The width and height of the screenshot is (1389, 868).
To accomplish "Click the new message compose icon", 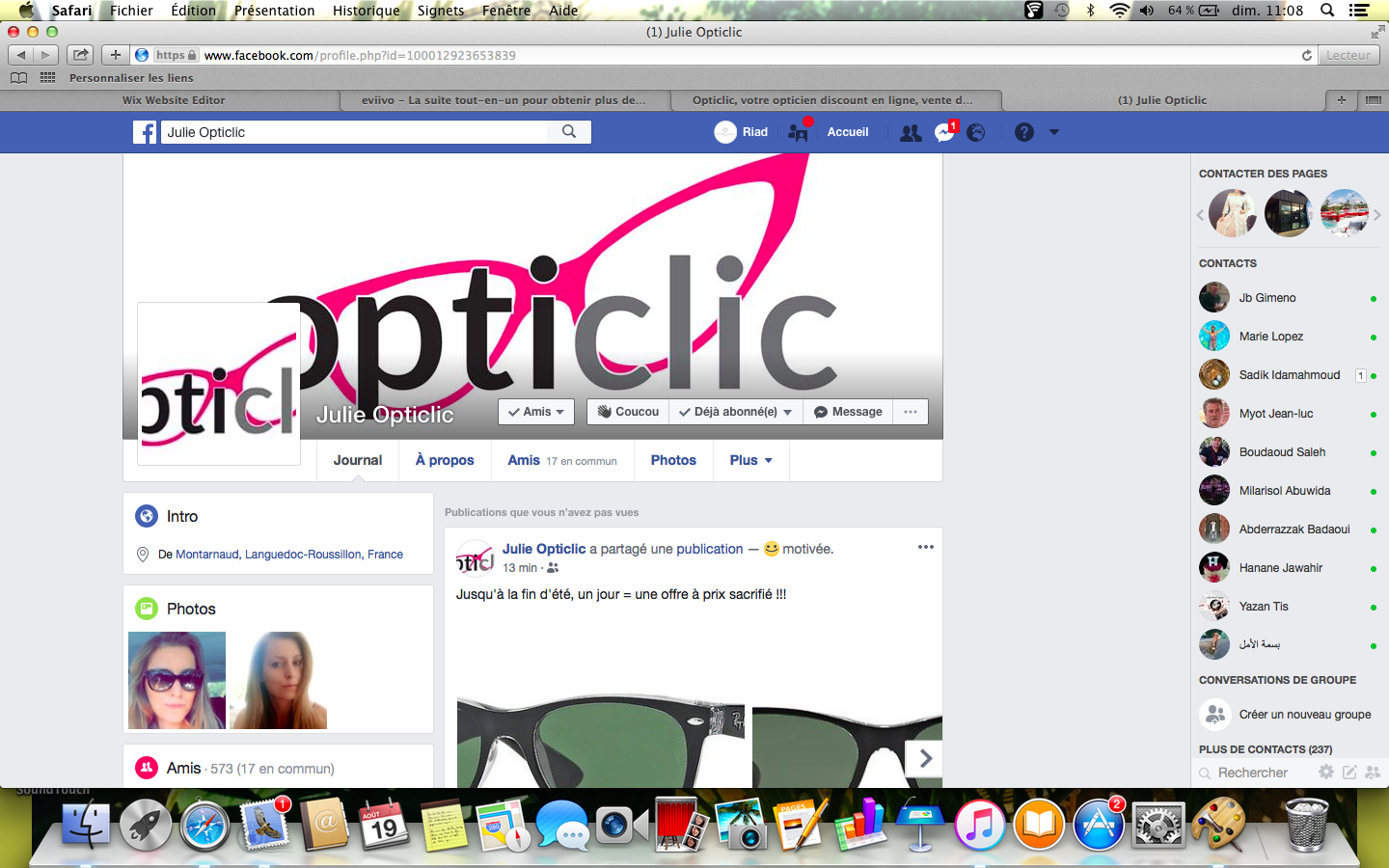I will pos(1349,772).
